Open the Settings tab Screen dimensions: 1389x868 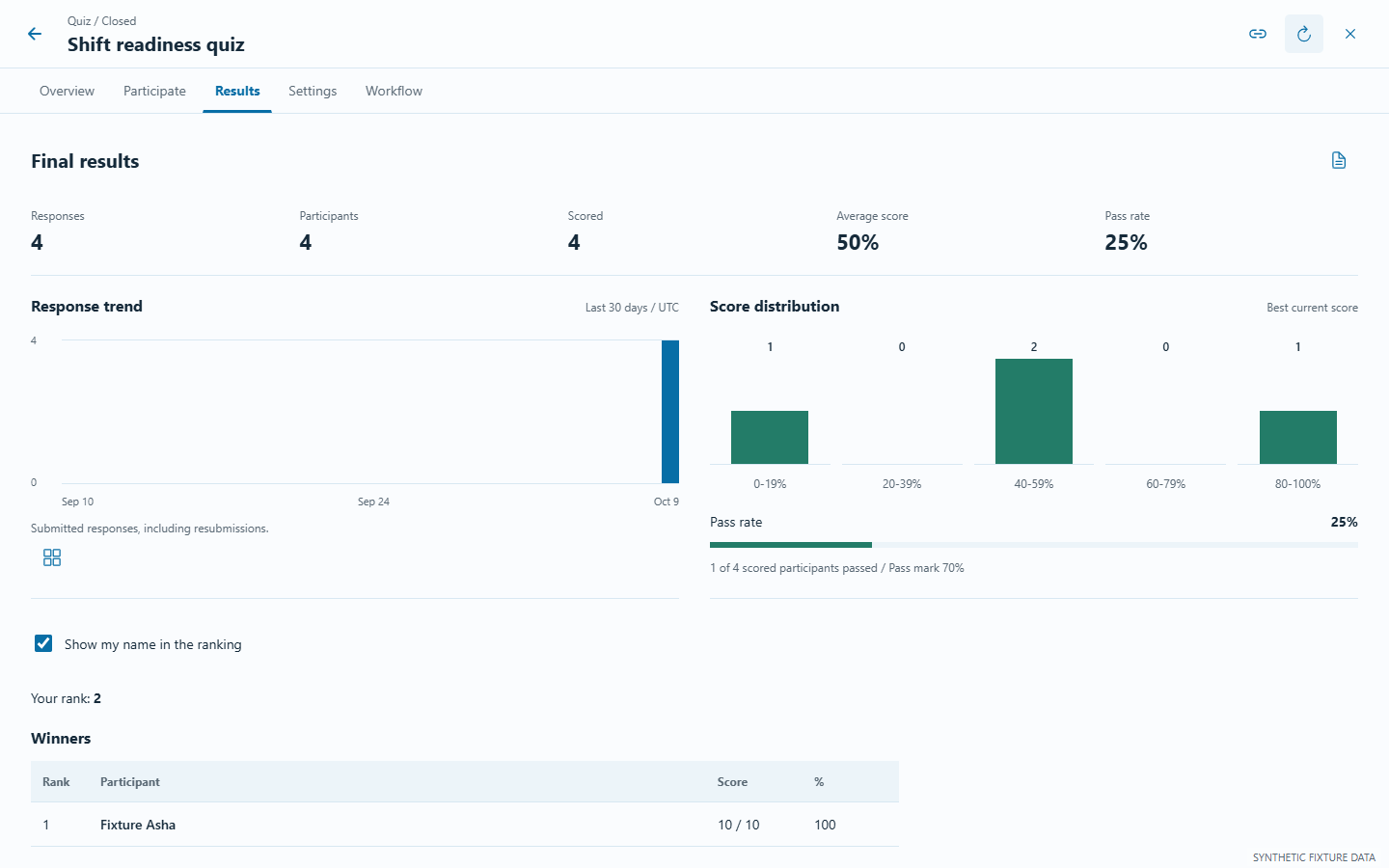coord(313,91)
